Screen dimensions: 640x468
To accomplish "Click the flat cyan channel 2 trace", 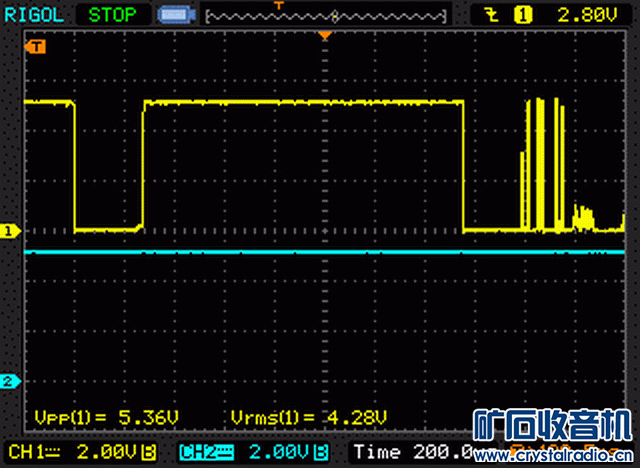I will [x=324, y=252].
